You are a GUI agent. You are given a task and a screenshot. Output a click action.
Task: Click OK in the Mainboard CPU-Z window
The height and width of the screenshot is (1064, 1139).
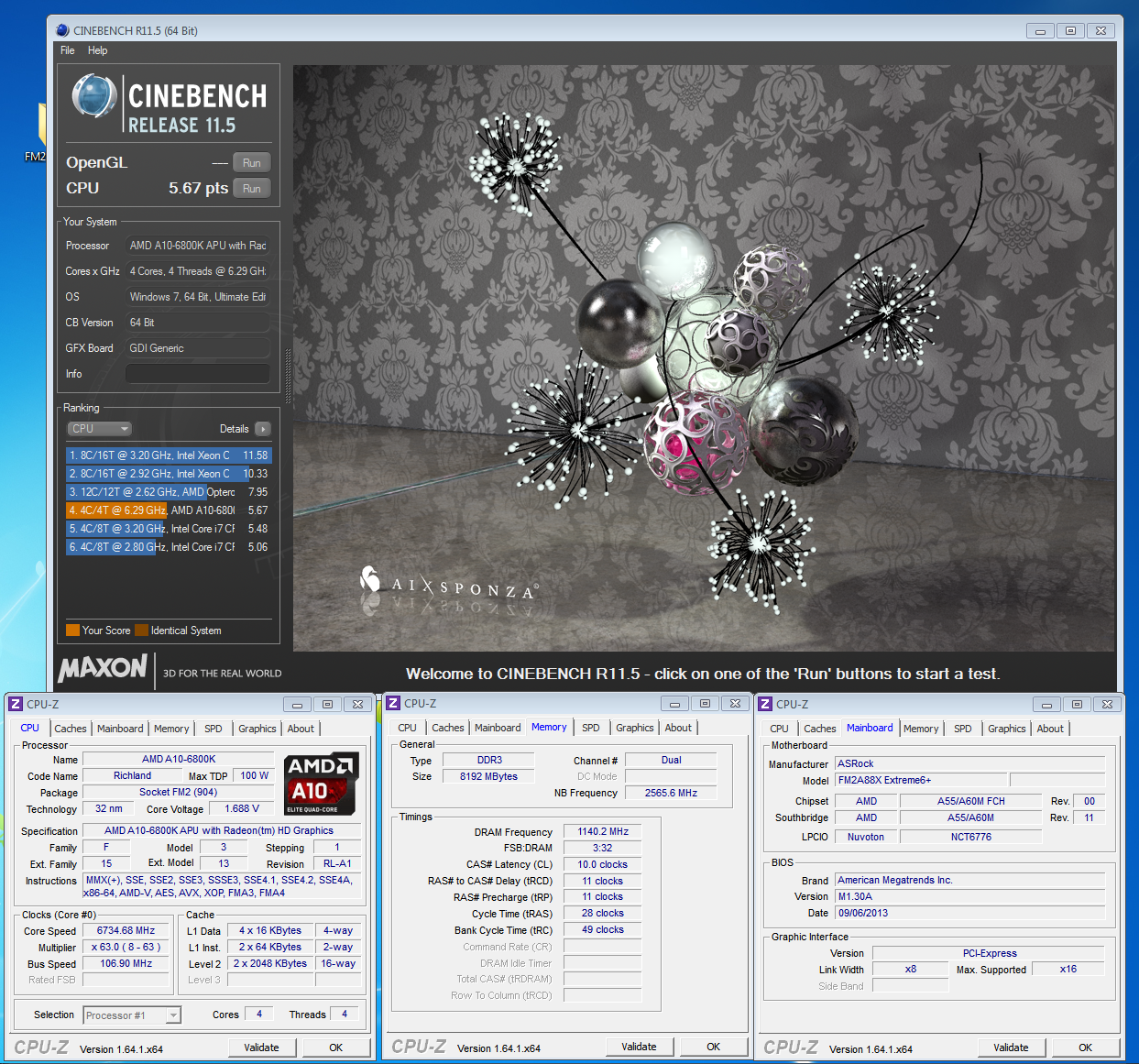point(1086,1048)
